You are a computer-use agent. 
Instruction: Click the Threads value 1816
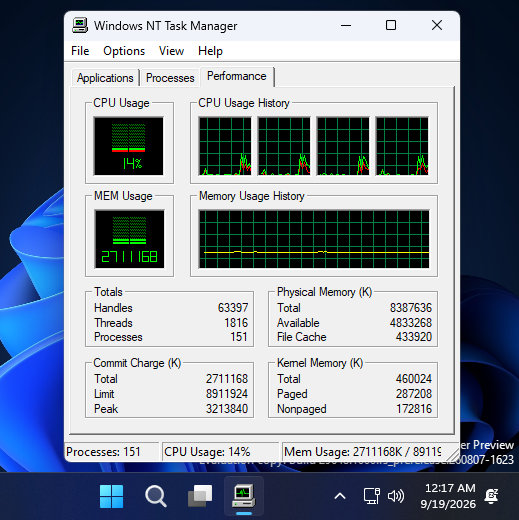(x=236, y=323)
